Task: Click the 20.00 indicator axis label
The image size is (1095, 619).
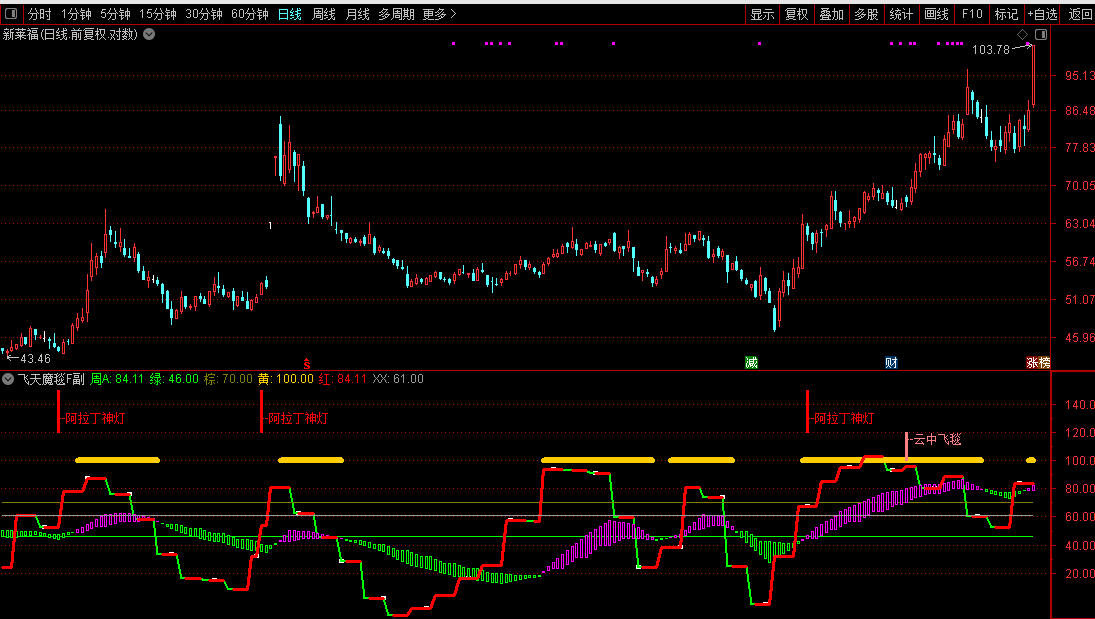Action: pyautogui.click(x=1080, y=574)
